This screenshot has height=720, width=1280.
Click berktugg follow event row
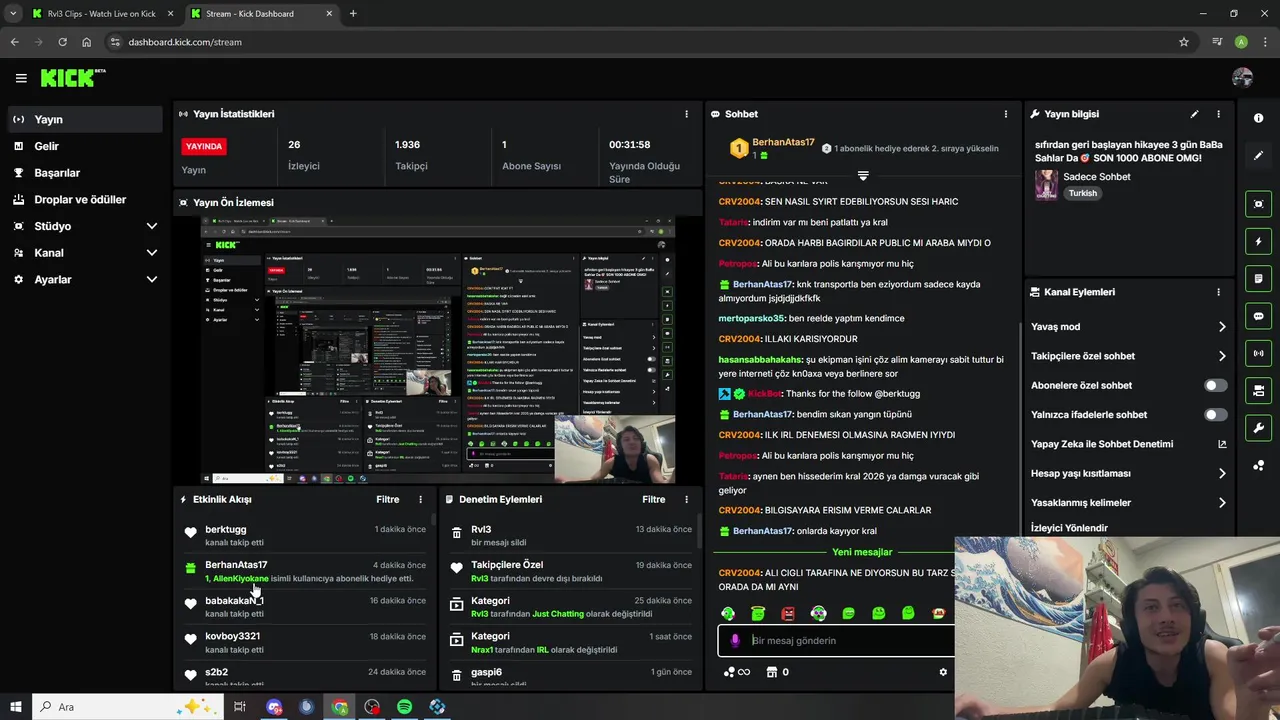tap(304, 535)
